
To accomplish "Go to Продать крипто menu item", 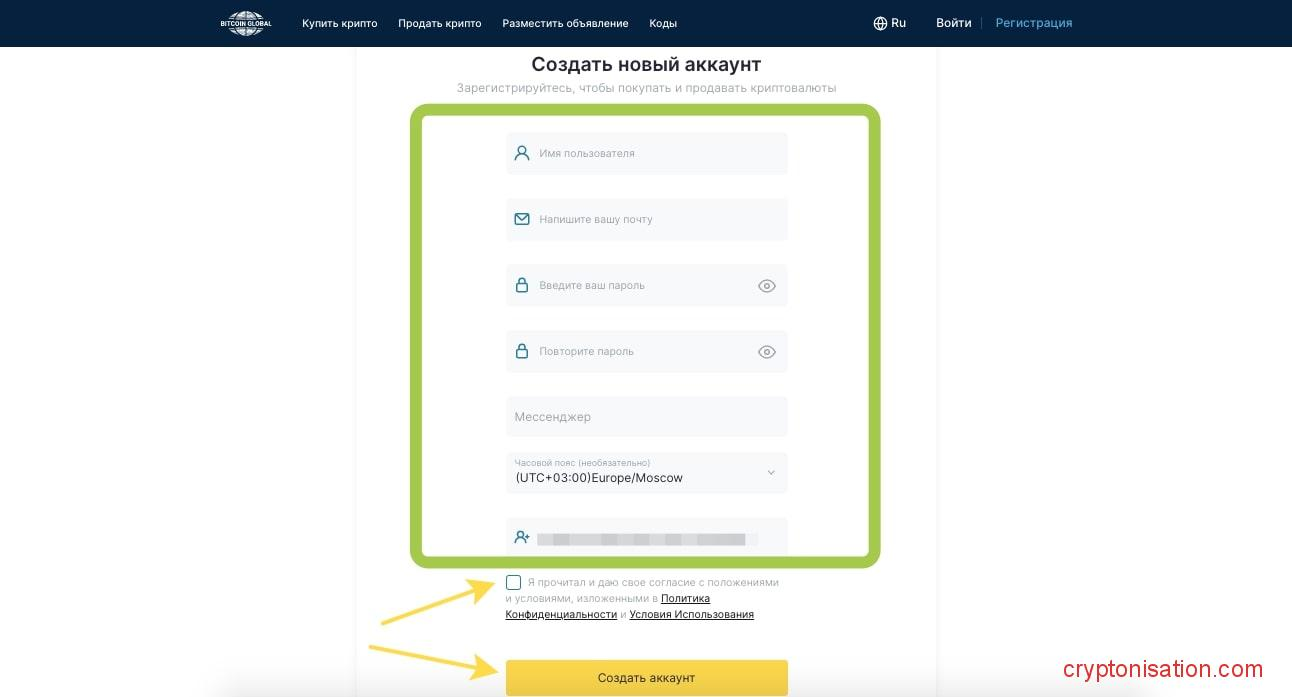I will pyautogui.click(x=440, y=23).
